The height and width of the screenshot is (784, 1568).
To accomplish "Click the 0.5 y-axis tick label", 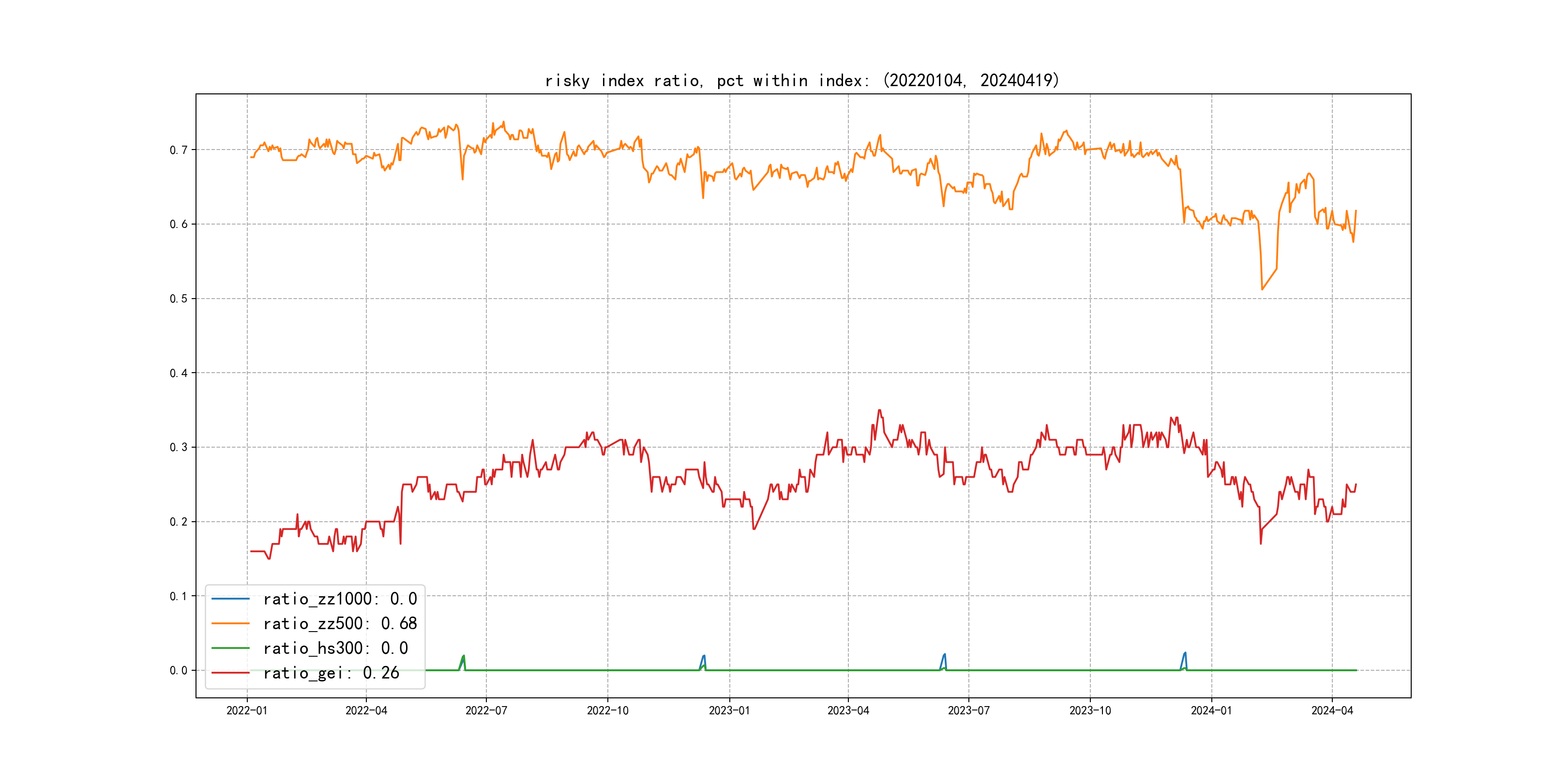I will 179,298.
